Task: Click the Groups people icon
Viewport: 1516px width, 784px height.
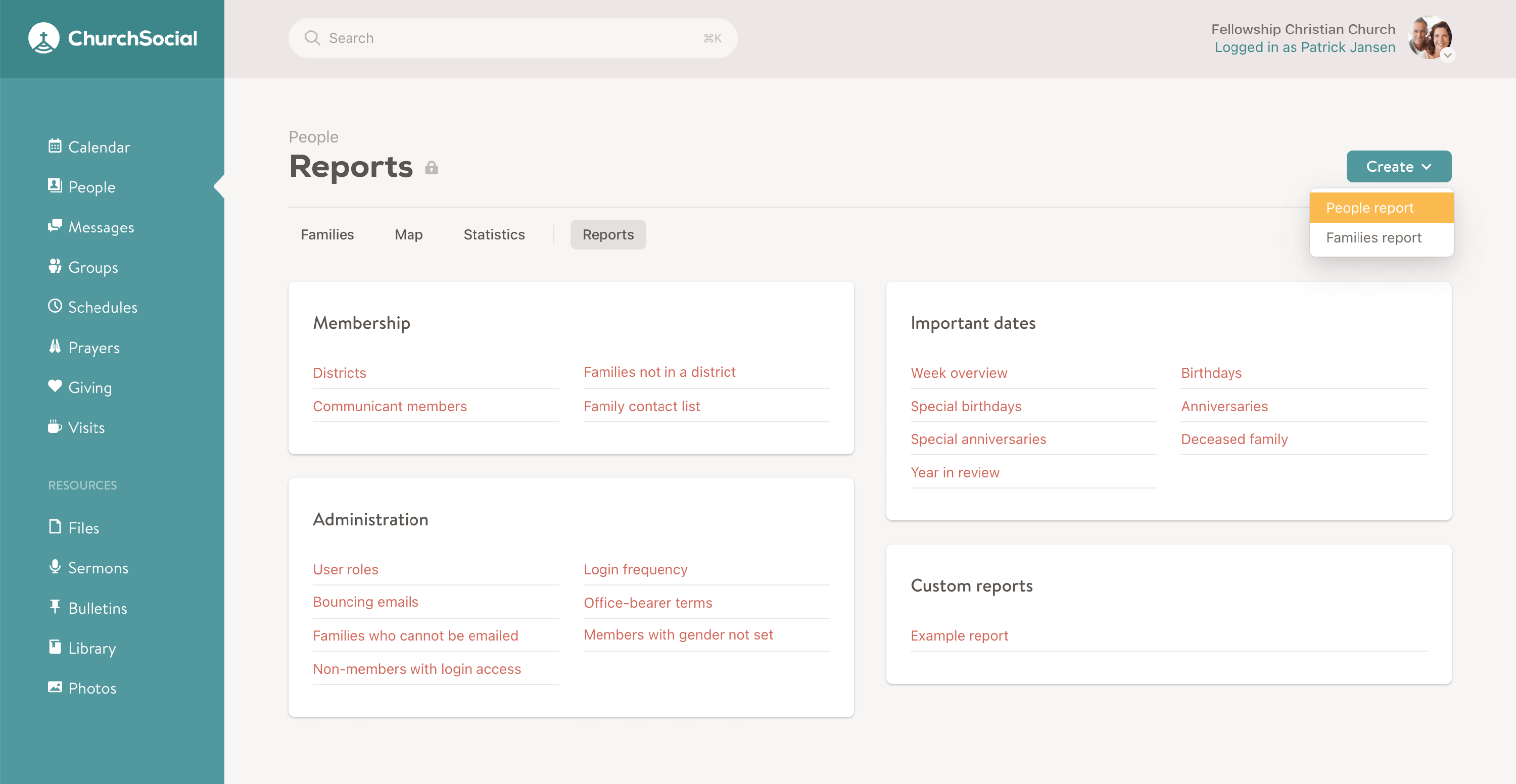Action: pyautogui.click(x=55, y=266)
